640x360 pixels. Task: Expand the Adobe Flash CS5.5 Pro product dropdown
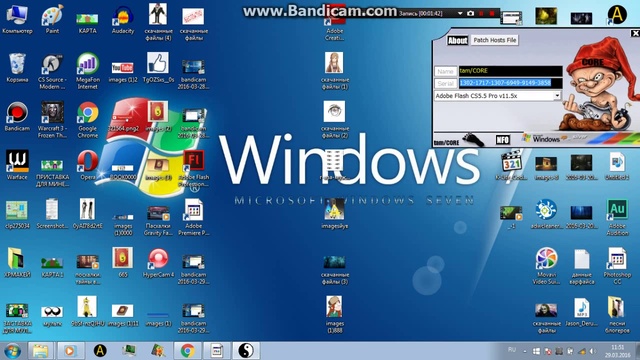pos(557,96)
